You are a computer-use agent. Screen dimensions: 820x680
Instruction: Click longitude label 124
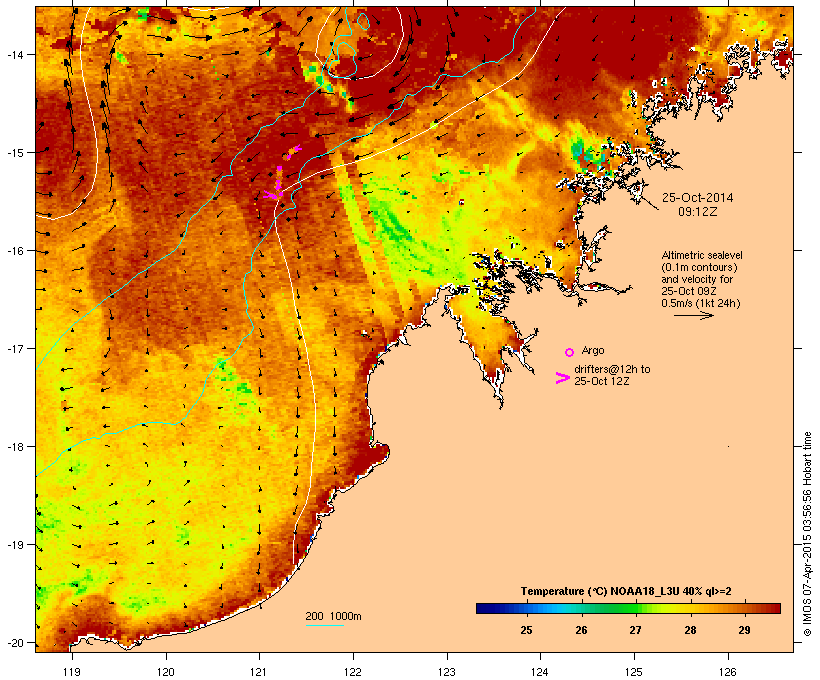(540, 672)
